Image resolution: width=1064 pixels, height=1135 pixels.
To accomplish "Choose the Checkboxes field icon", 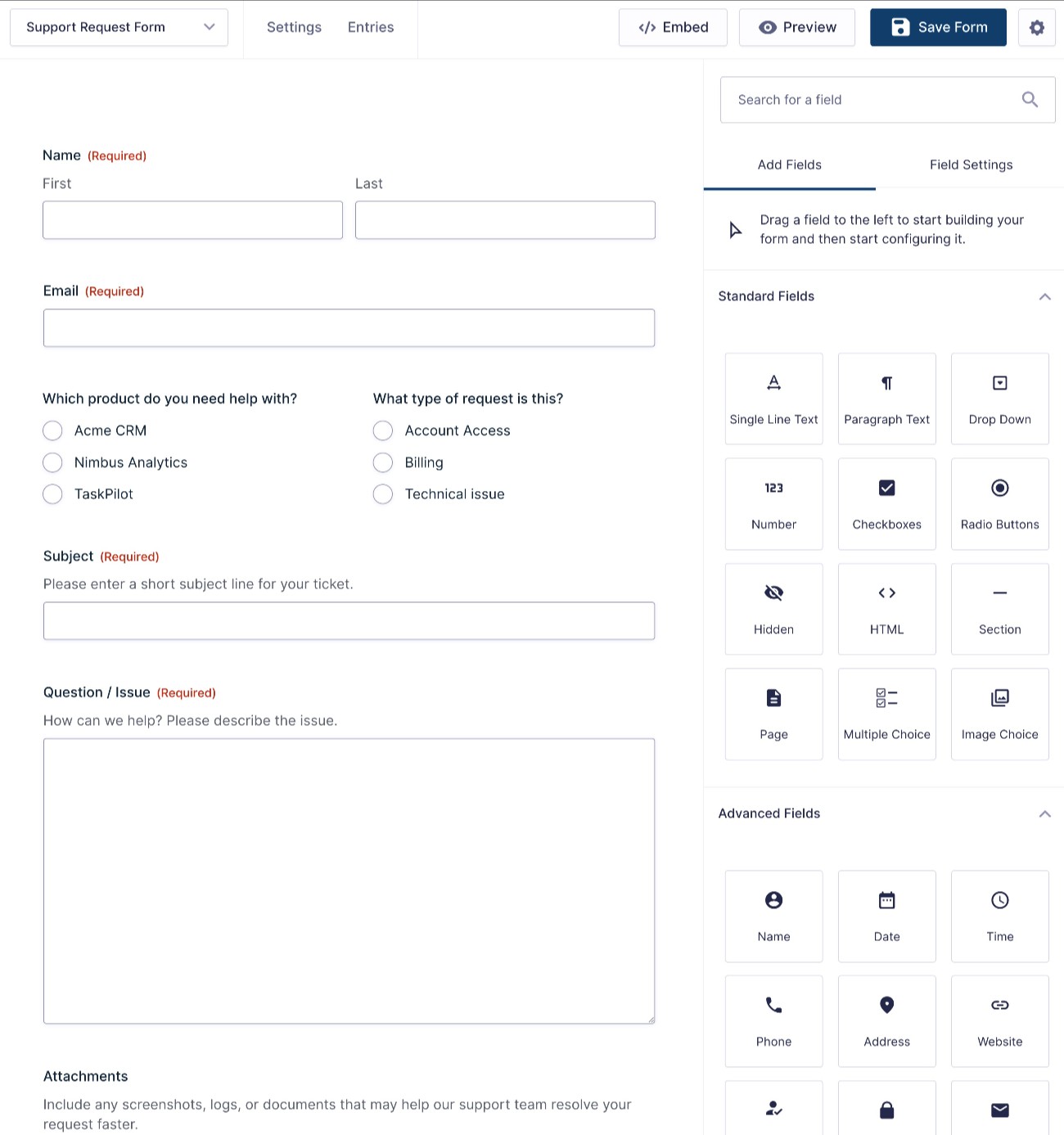I will click(x=886, y=503).
